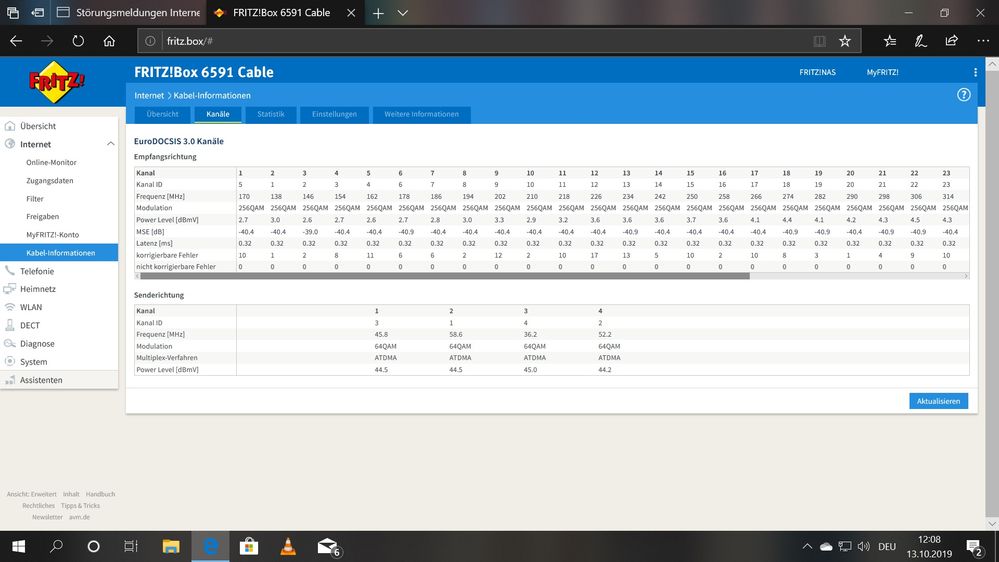Switch to the Statistik tab
This screenshot has height=562, width=999.
(x=271, y=114)
